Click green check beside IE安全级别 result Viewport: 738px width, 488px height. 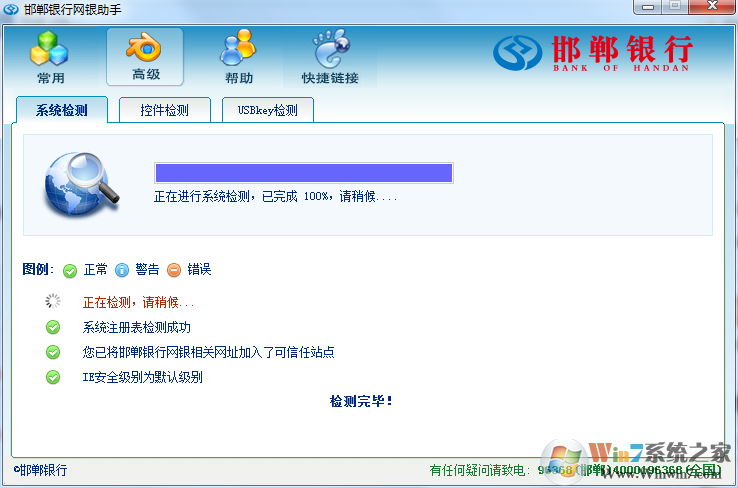[53, 377]
